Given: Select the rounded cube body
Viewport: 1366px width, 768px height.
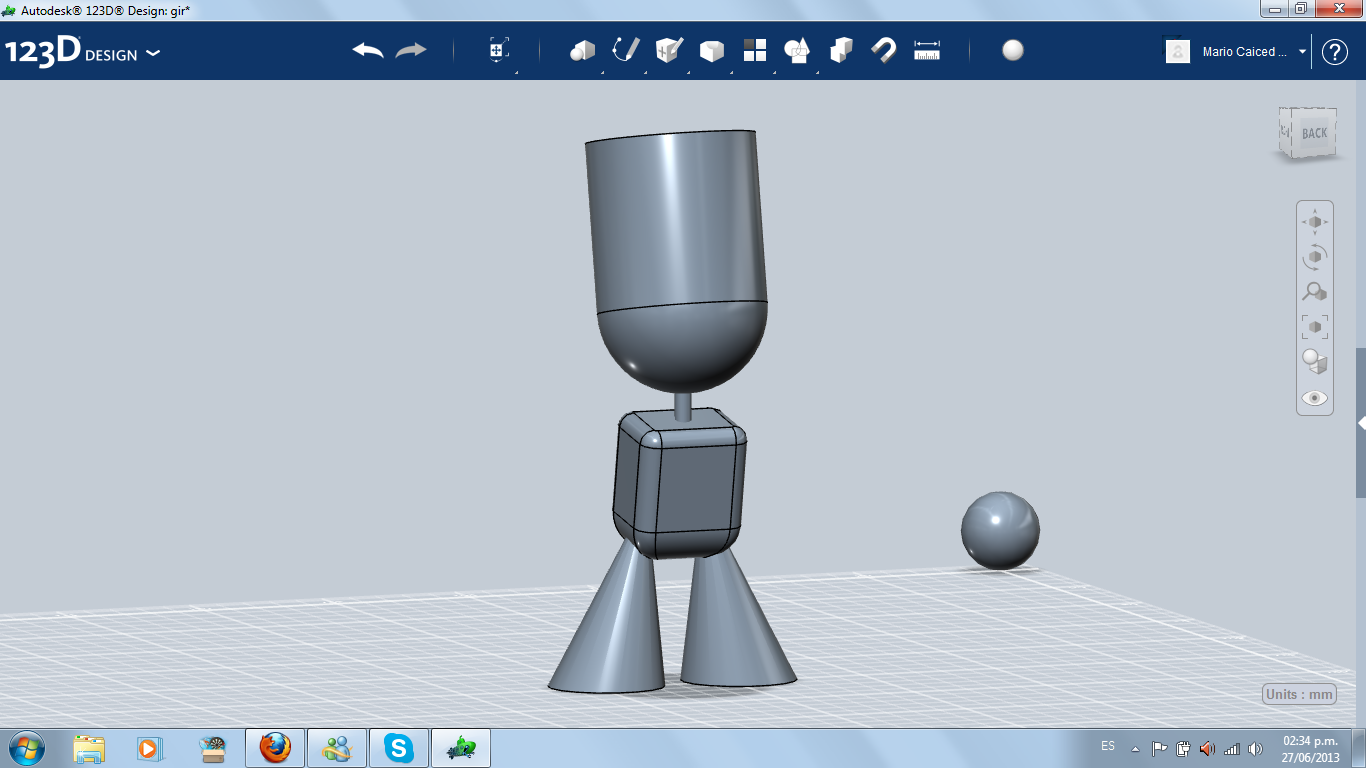Looking at the screenshot, I should pos(680,482).
